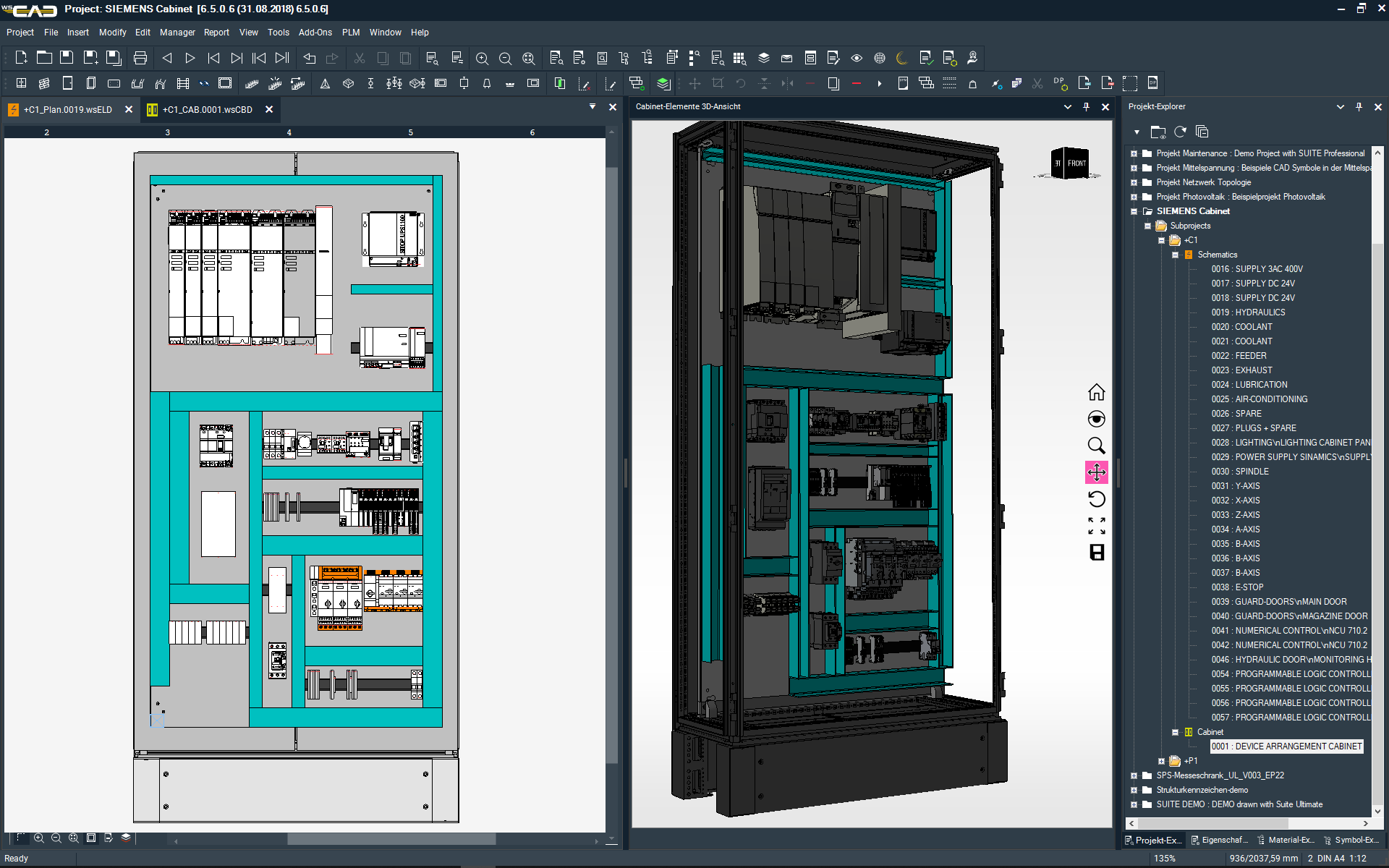Switch to the +C1_Plan.0019.wsELD tab

[x=69, y=109]
